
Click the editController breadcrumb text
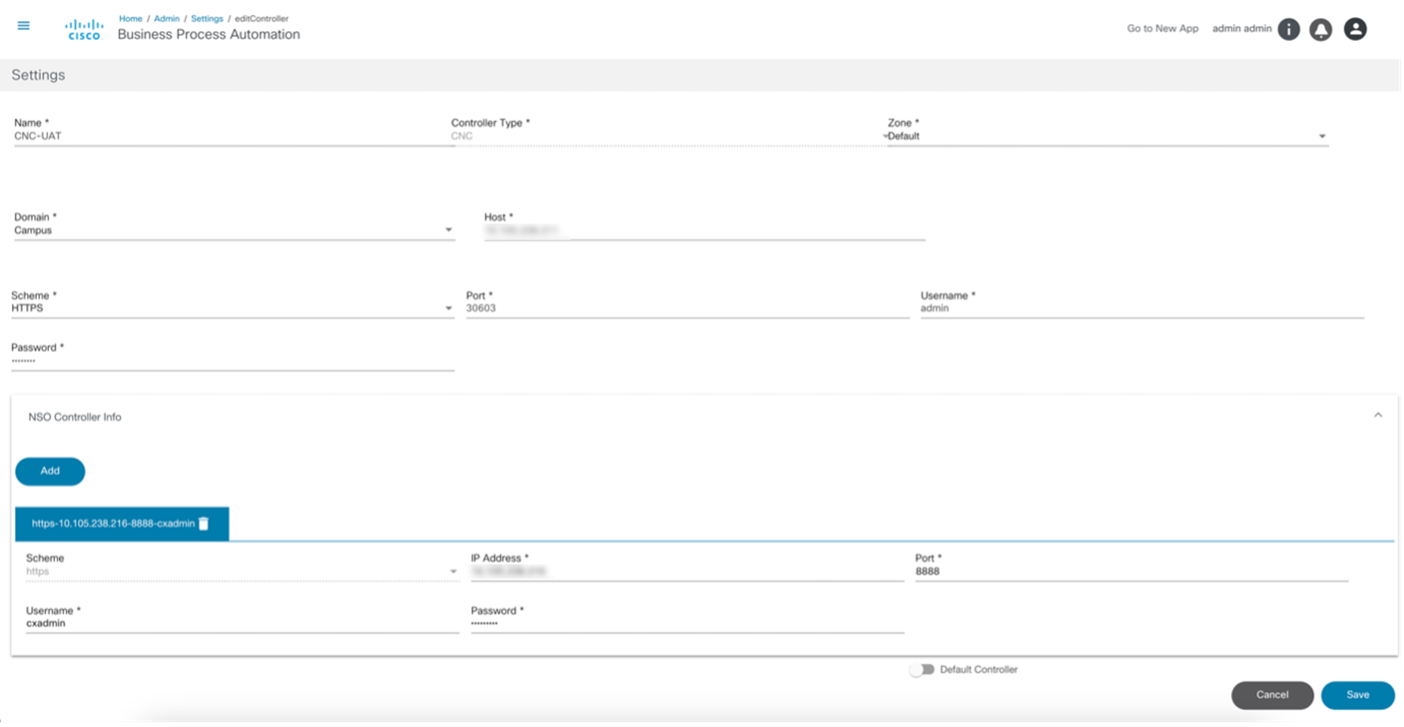(x=262, y=18)
